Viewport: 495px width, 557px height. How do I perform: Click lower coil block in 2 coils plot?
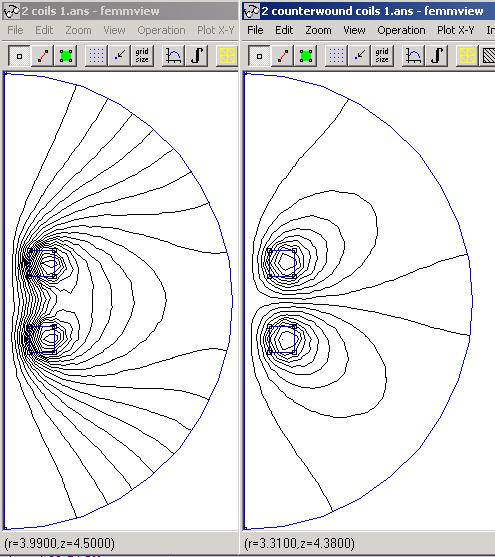point(42,339)
